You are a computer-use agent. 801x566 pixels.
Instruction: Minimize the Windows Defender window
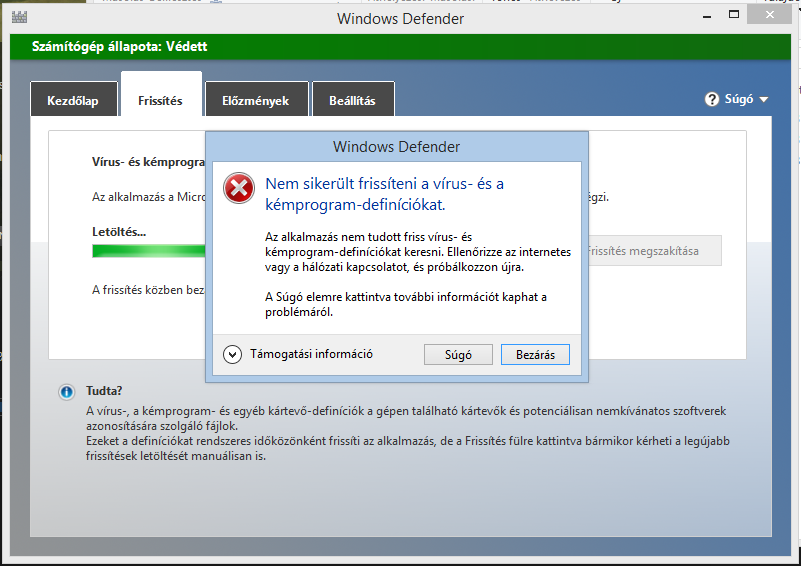coord(707,16)
